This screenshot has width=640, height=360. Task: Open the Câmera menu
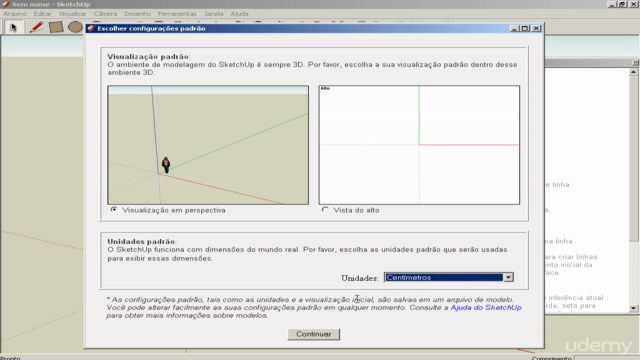pyautogui.click(x=105, y=13)
